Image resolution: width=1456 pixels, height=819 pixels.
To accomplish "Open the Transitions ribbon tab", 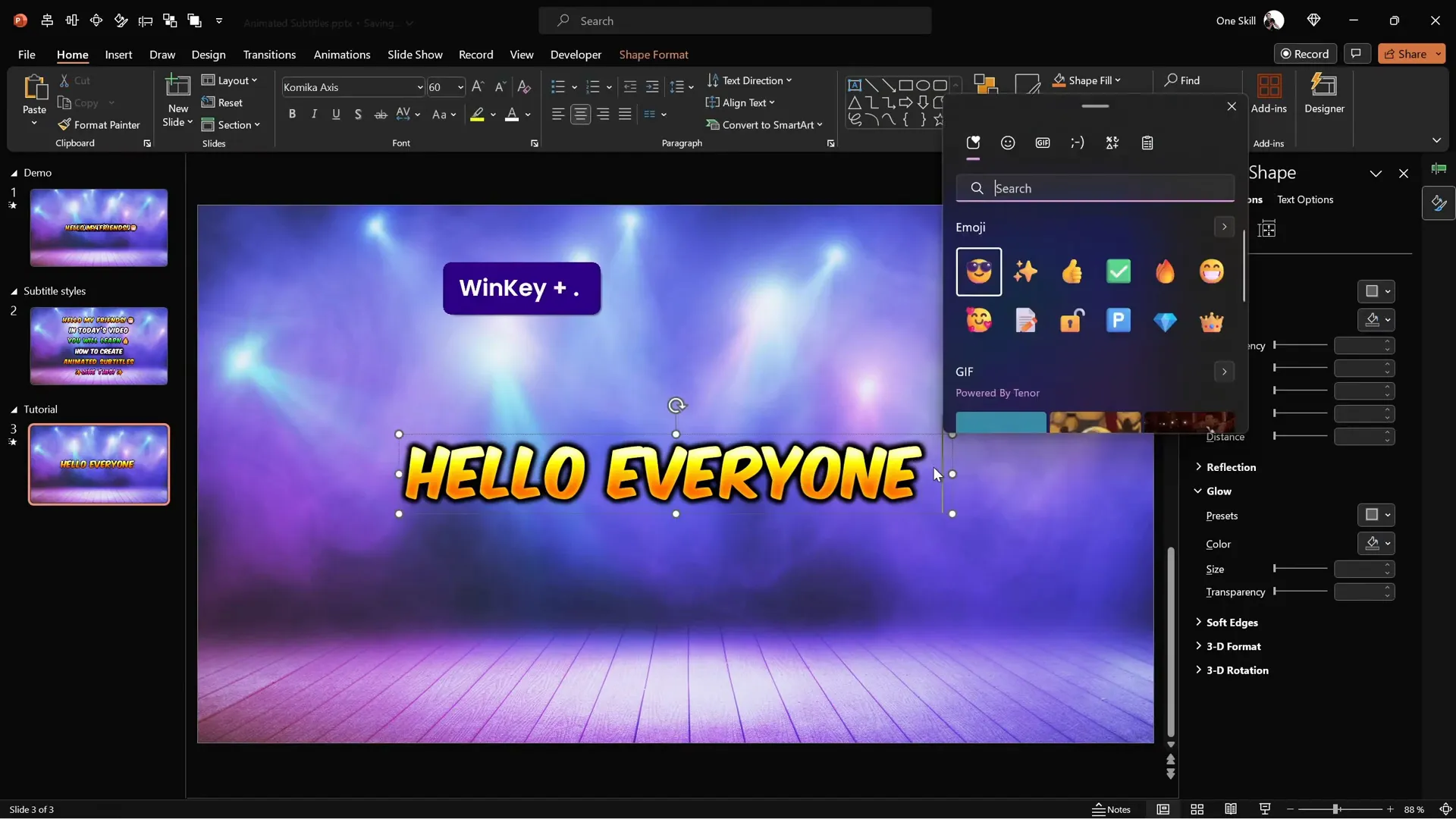I will click(x=269, y=55).
